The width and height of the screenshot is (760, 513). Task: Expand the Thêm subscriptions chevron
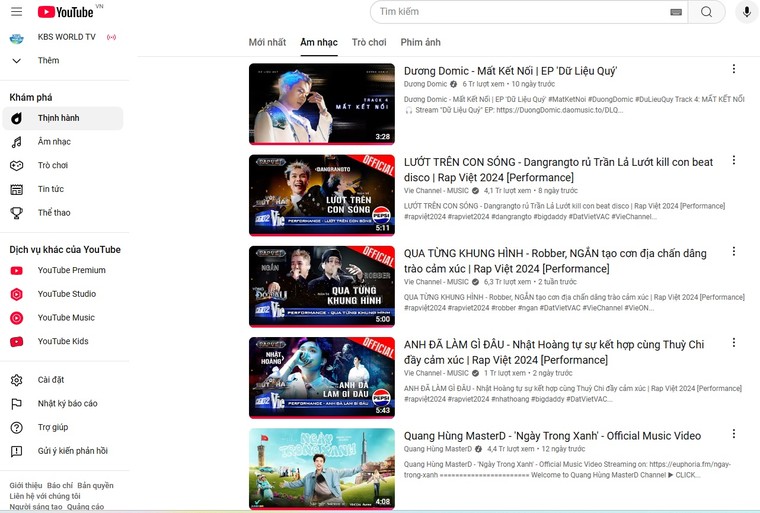point(16,61)
